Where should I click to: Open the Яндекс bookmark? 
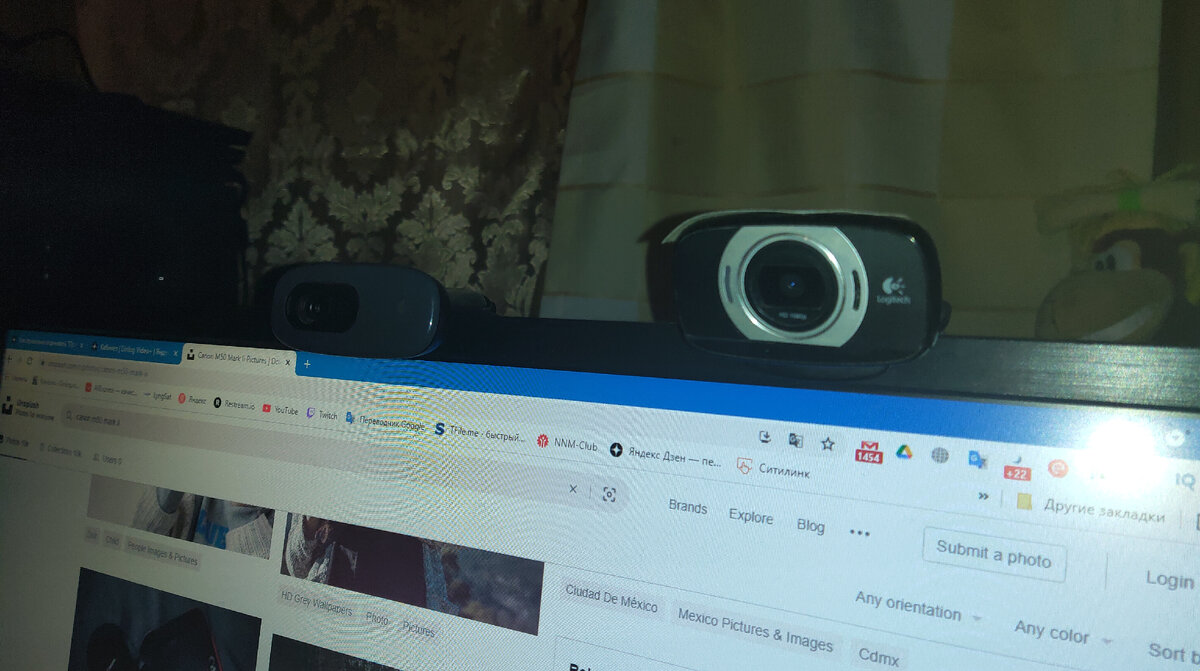point(193,399)
